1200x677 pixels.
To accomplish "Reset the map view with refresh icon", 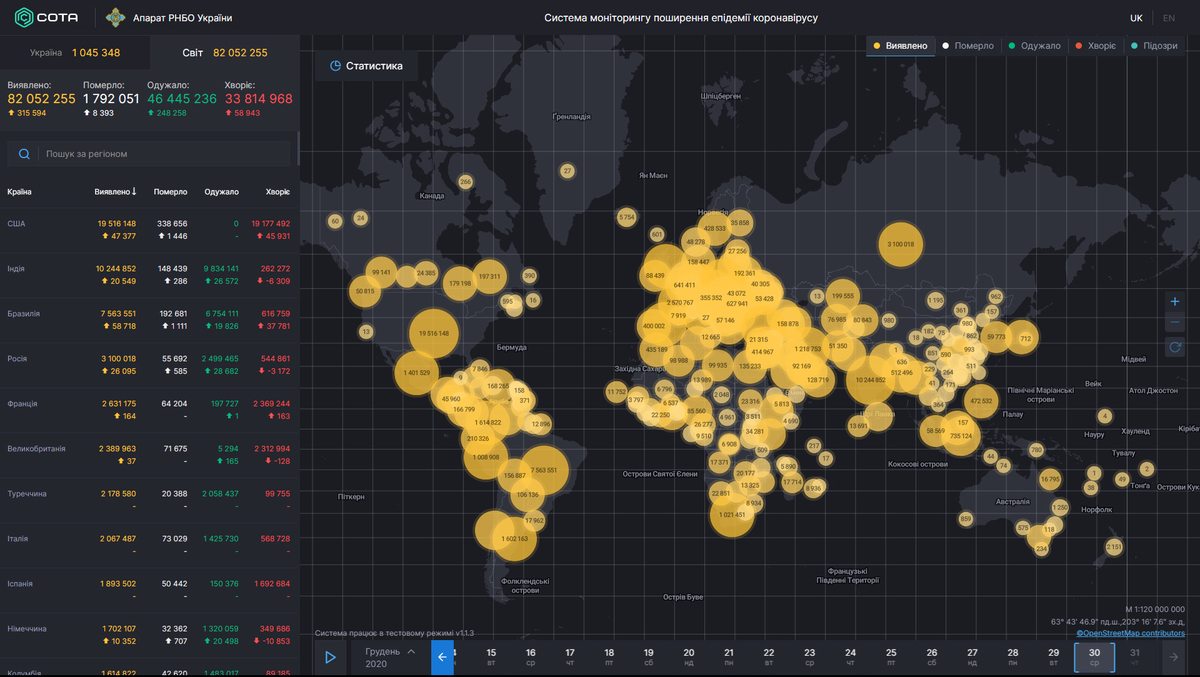I will click(1175, 347).
